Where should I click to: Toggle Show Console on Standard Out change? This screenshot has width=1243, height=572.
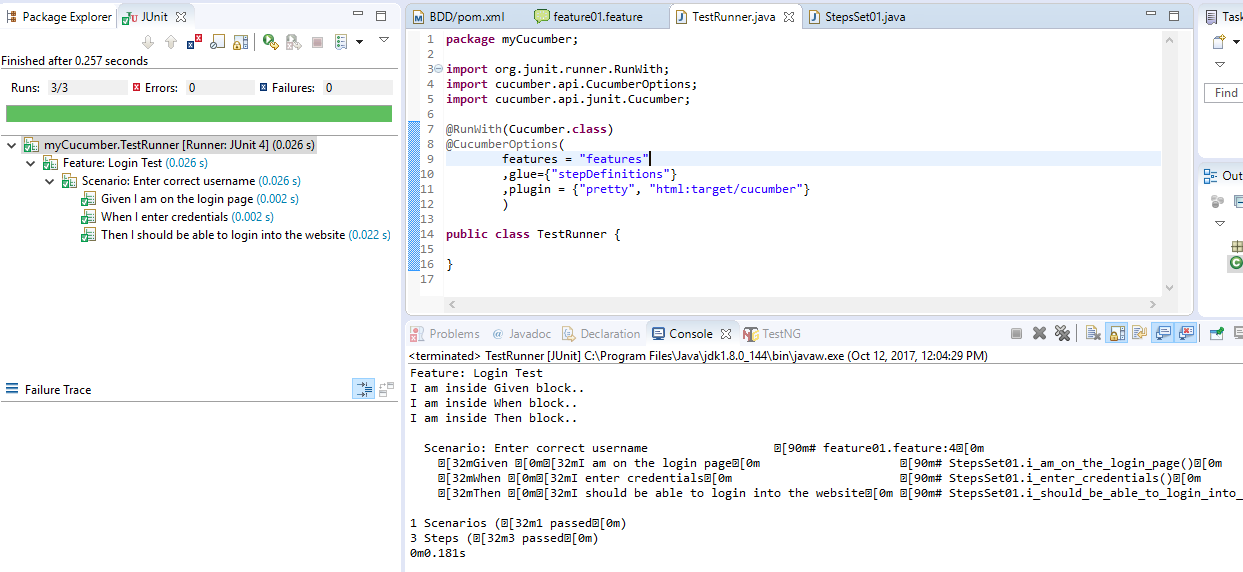tap(1162, 333)
